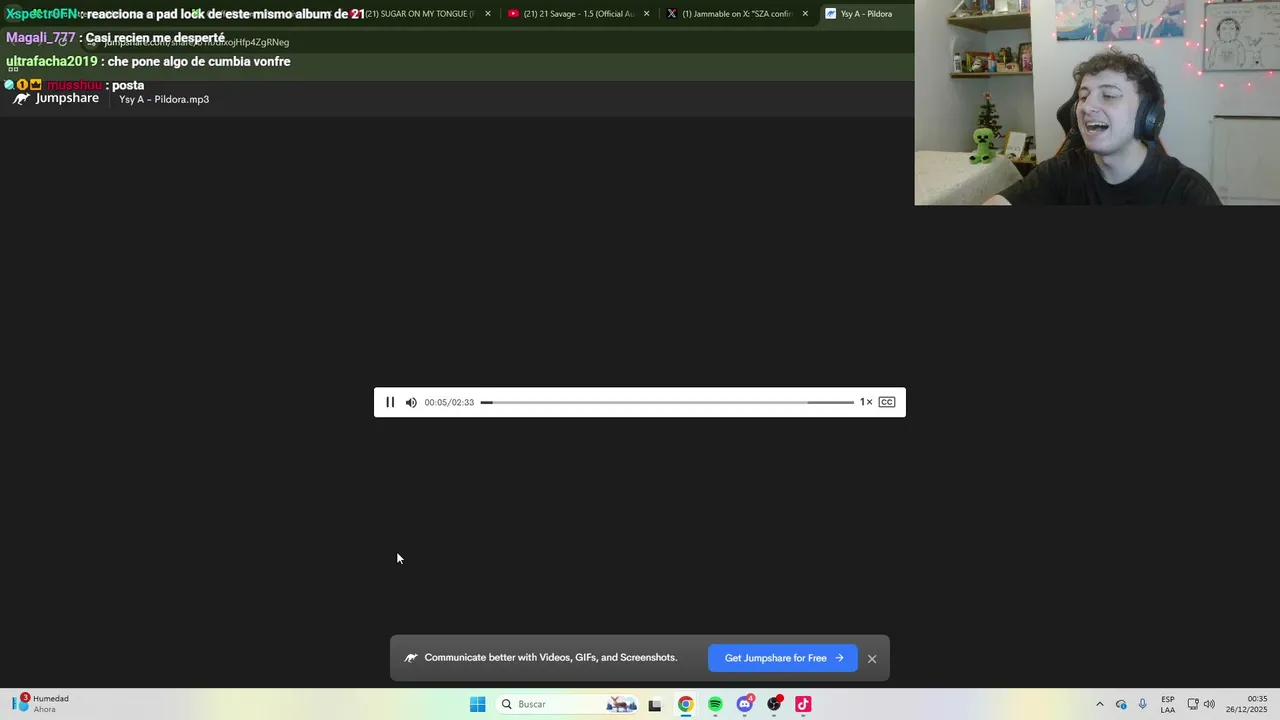Viewport: 1280px width, 720px height.
Task: Click the cloud sync tray icon
Action: [1121, 704]
